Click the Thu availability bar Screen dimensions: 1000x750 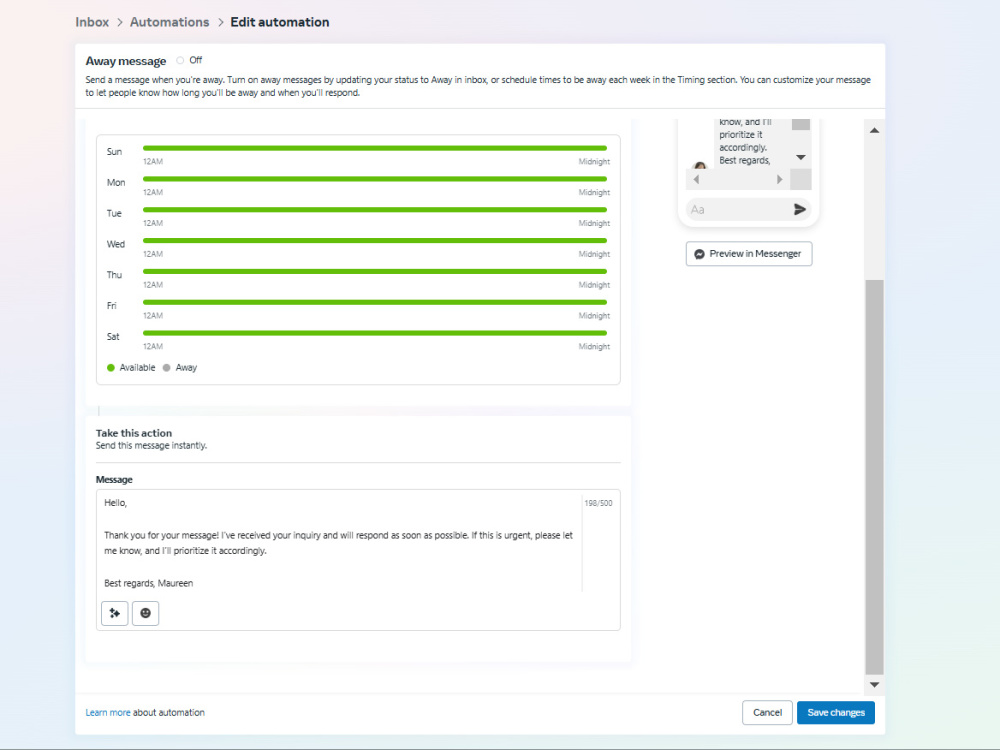point(375,272)
